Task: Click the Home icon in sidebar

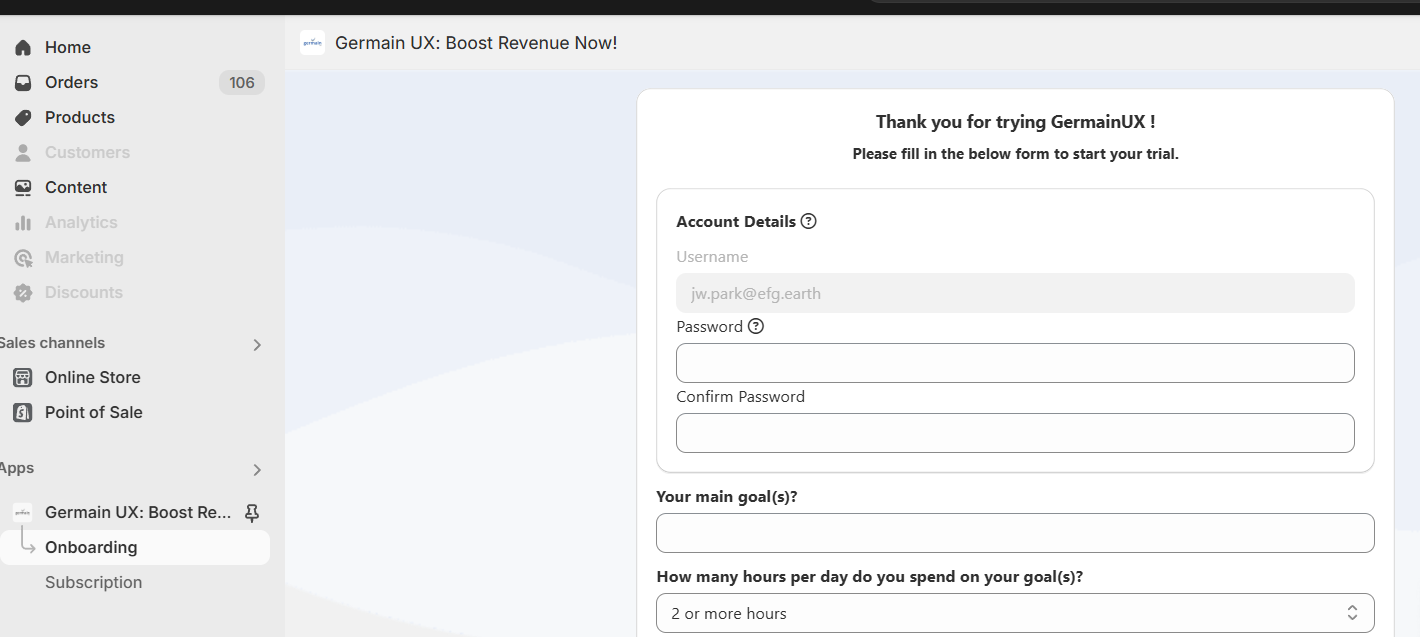Action: point(23,47)
